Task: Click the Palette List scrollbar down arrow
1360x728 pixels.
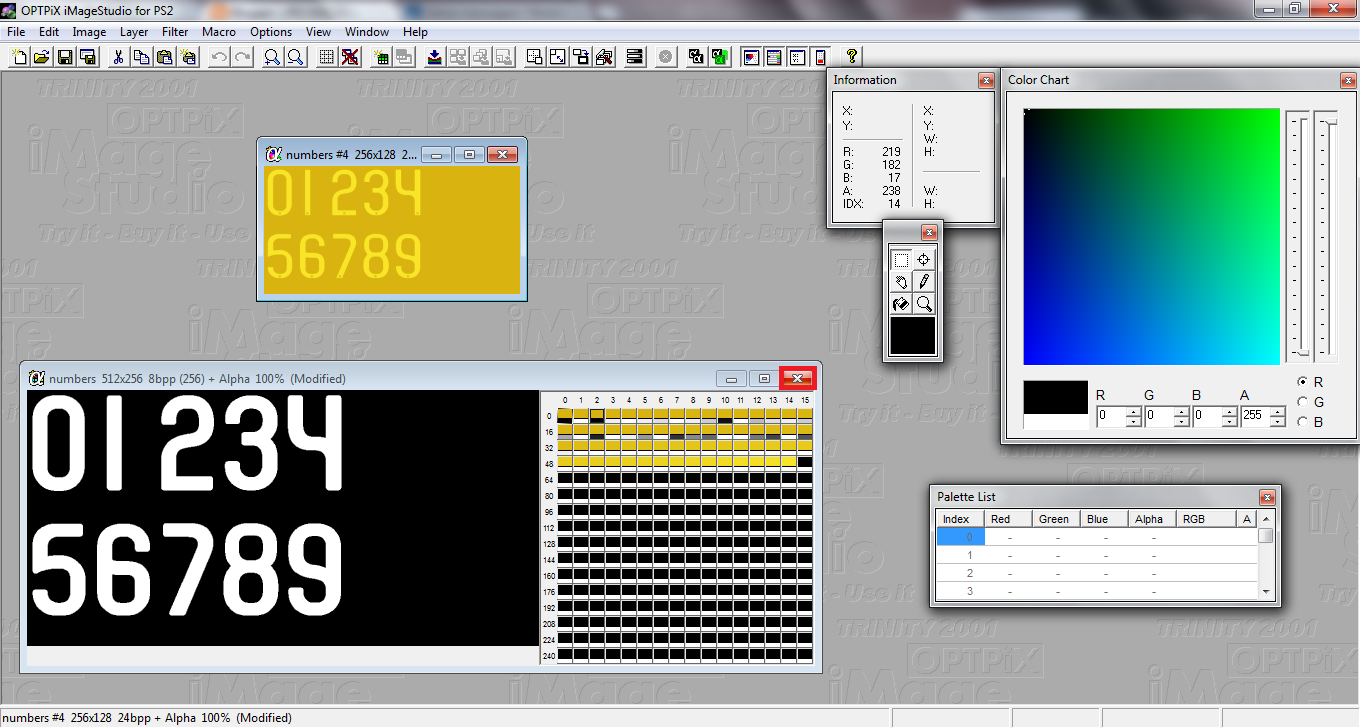Action: [x=1267, y=592]
